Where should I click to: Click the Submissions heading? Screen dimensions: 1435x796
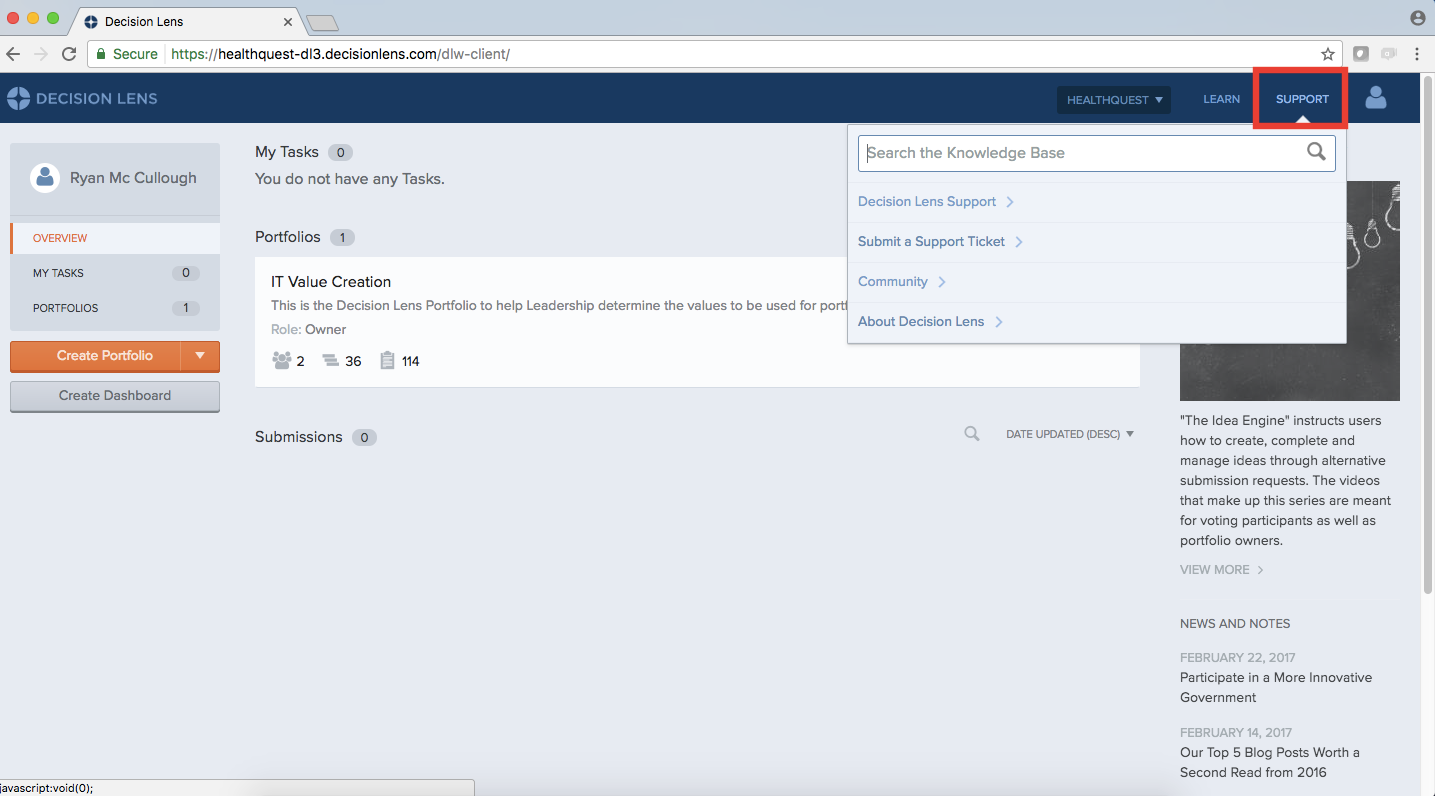(x=299, y=437)
